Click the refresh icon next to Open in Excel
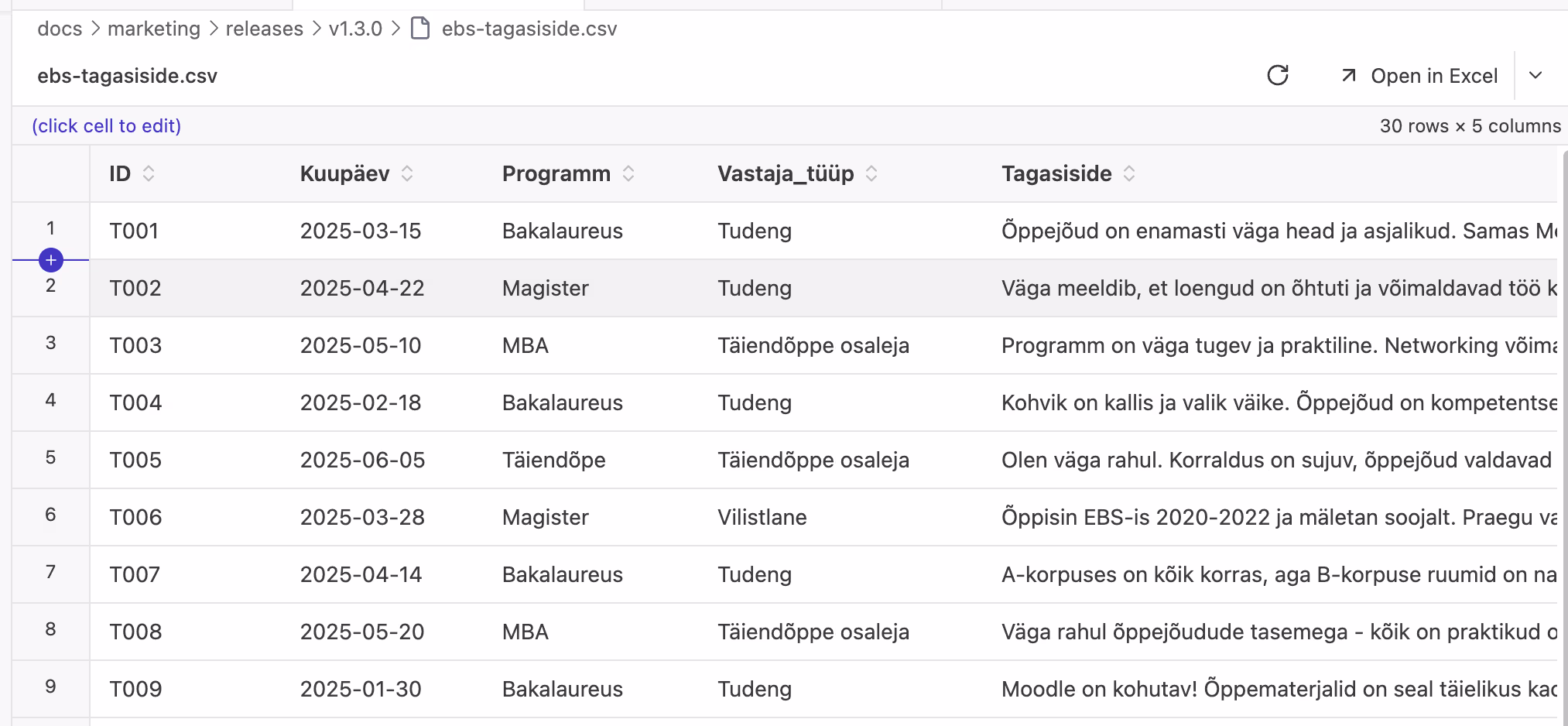1568x726 pixels. click(1278, 75)
